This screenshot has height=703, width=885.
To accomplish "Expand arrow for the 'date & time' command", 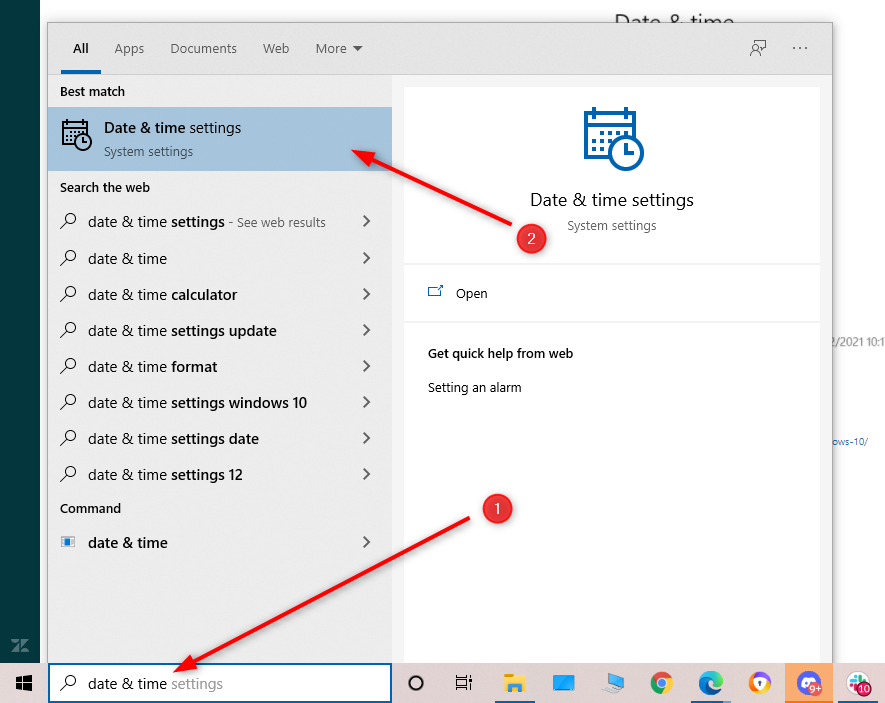I will pos(366,542).
